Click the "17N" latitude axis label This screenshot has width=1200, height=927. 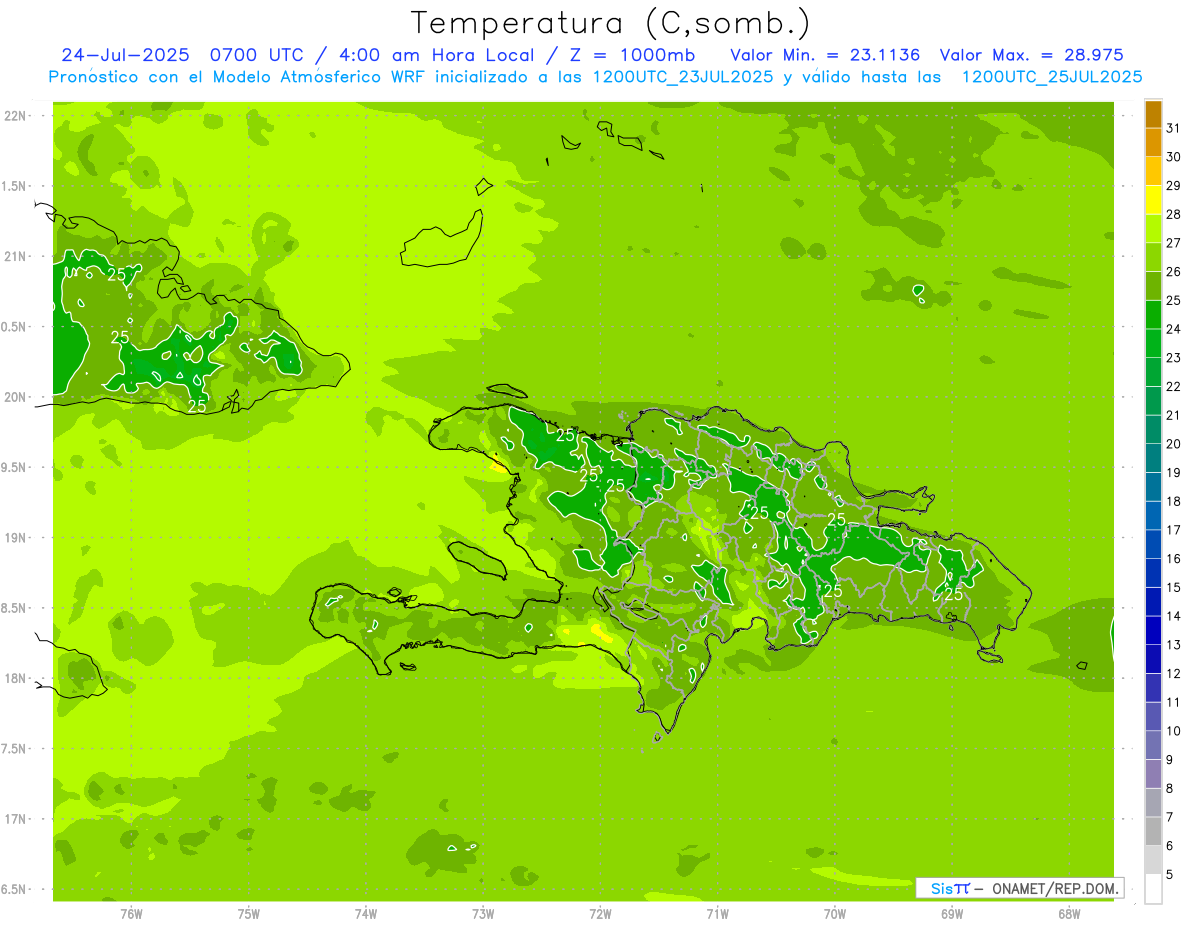(x=16, y=818)
